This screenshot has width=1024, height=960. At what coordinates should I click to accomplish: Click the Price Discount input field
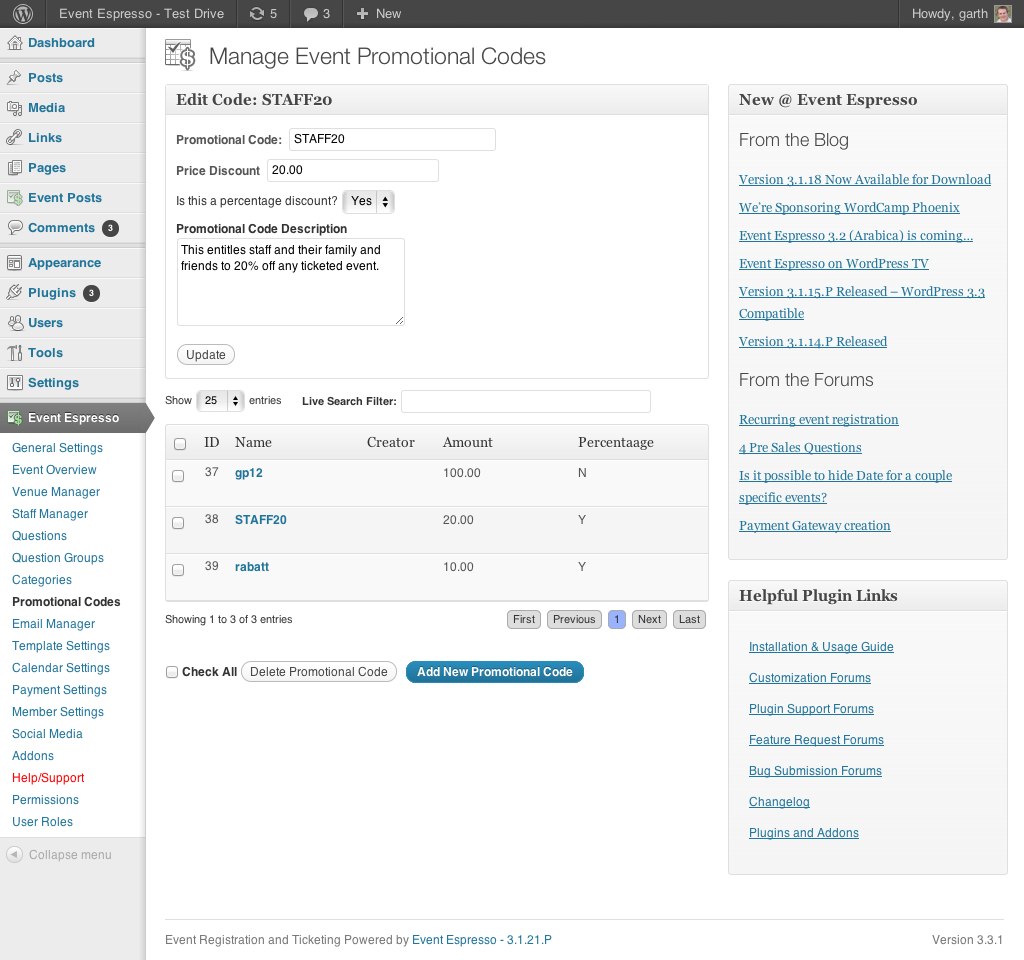click(353, 170)
